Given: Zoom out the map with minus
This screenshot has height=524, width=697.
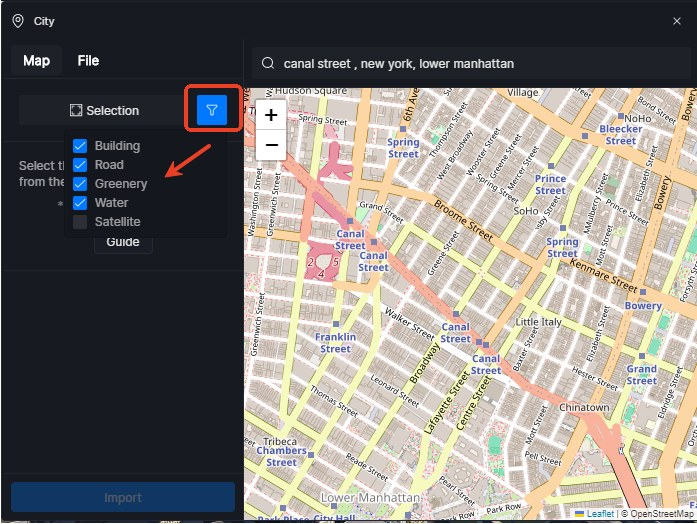Looking at the screenshot, I should (271, 145).
